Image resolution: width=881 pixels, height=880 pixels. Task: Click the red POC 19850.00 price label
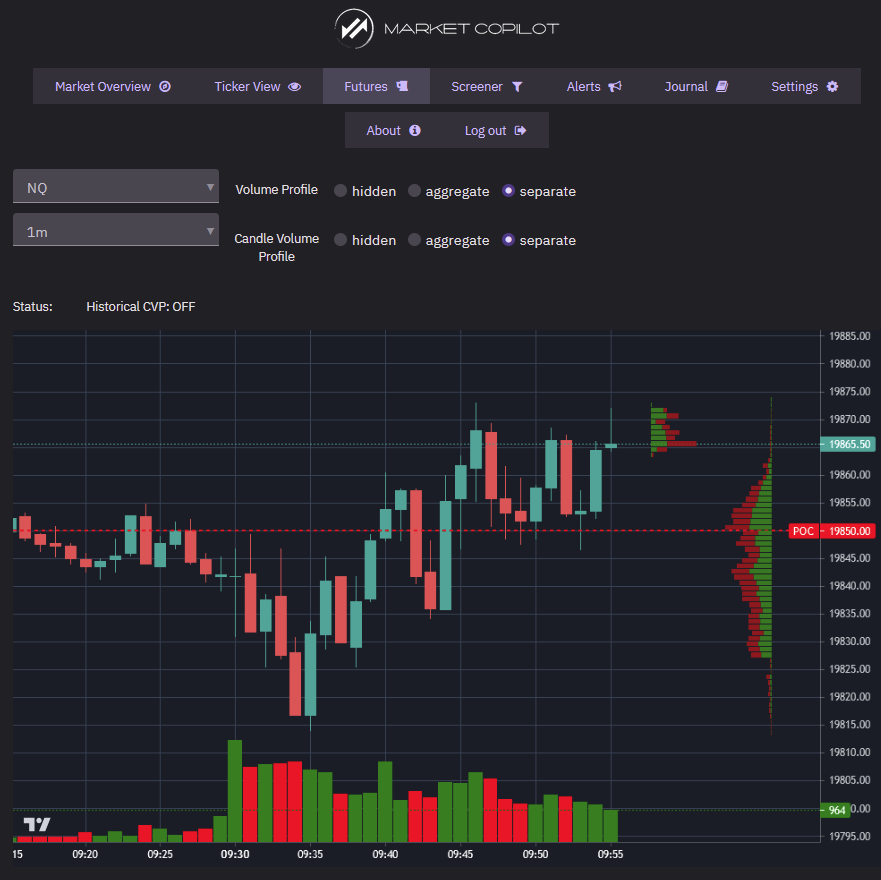click(x=832, y=531)
